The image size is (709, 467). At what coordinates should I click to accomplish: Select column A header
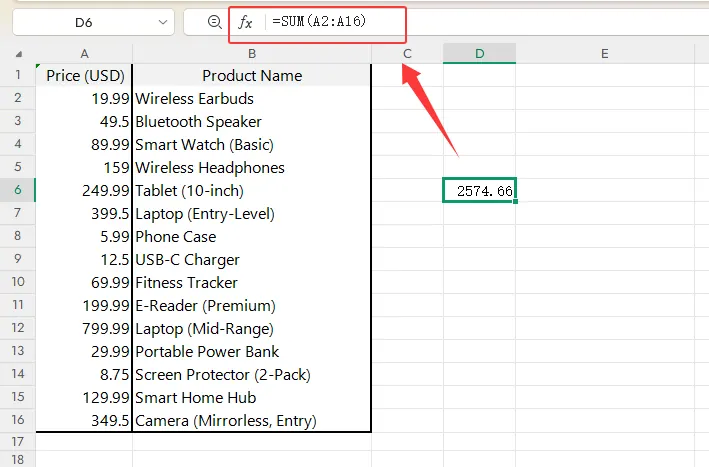pos(84,53)
